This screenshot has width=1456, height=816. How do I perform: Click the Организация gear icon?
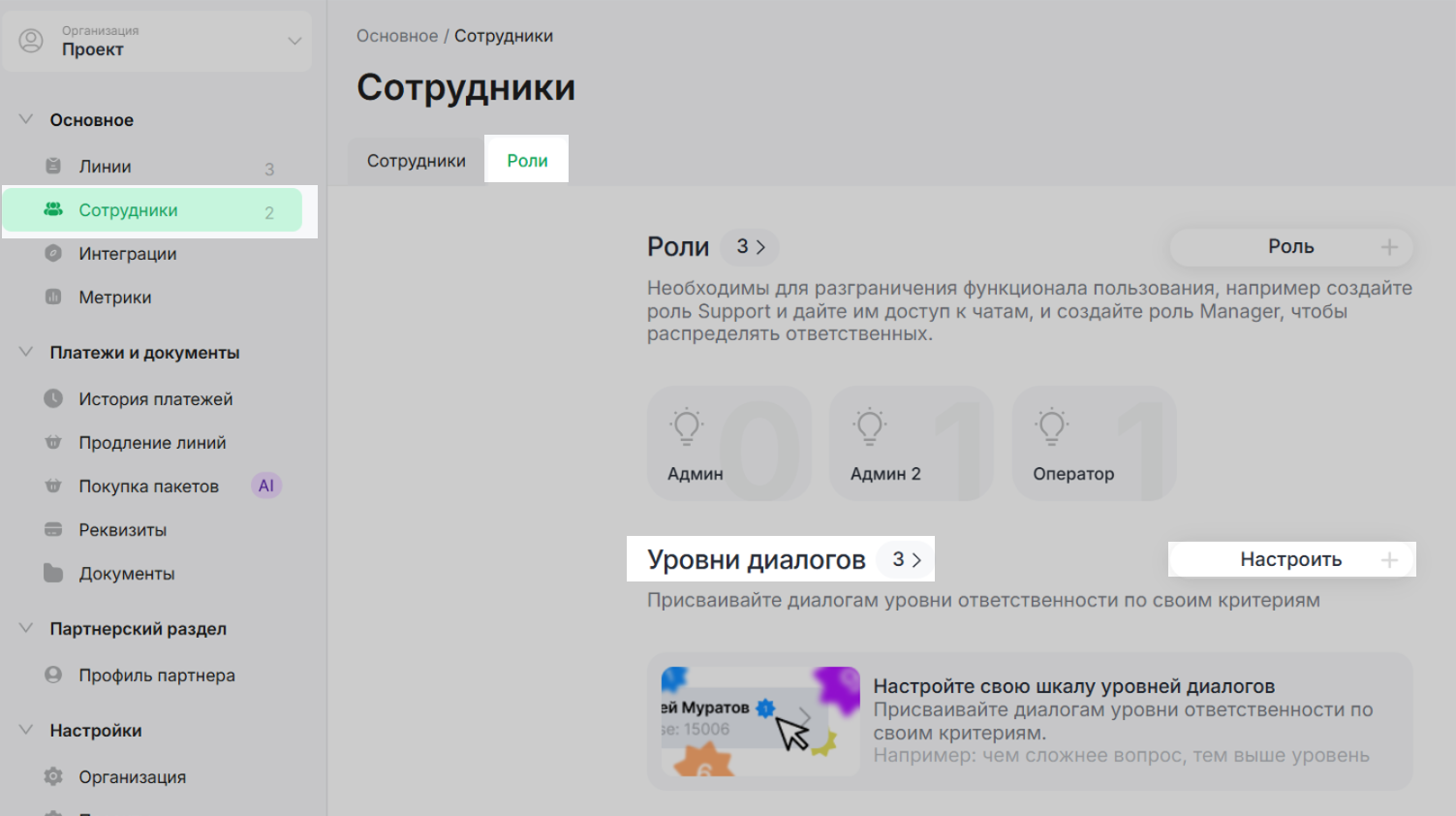click(53, 776)
